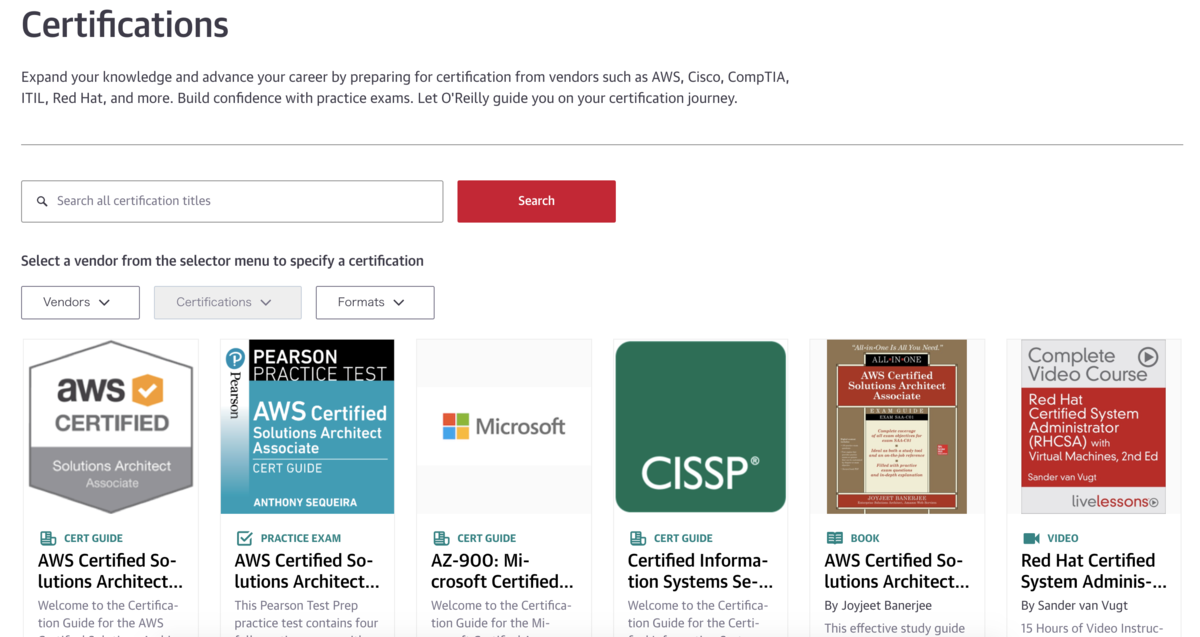
Task: Click the VIDEO label text
Action: click(1063, 538)
